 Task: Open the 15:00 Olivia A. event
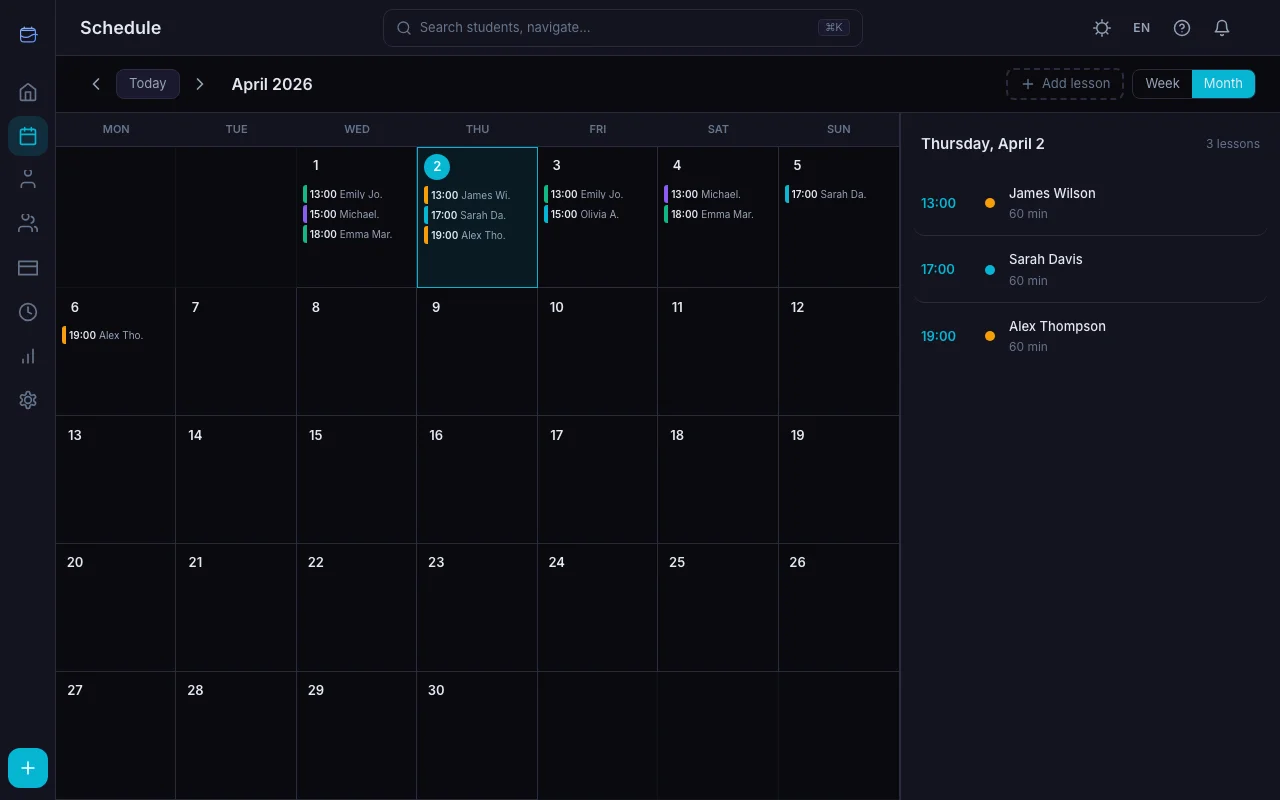coord(597,214)
